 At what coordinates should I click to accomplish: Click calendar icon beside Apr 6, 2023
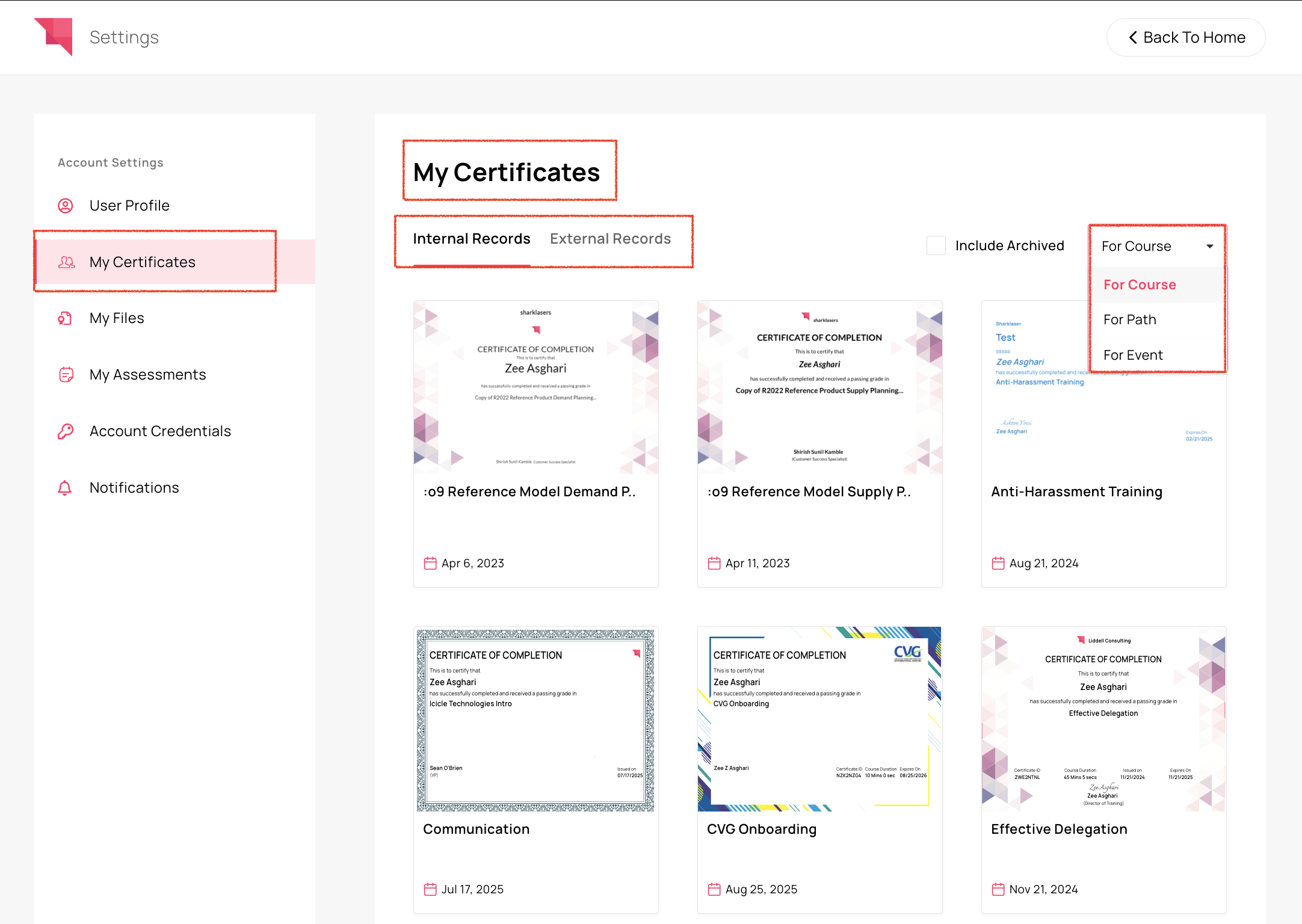click(430, 563)
